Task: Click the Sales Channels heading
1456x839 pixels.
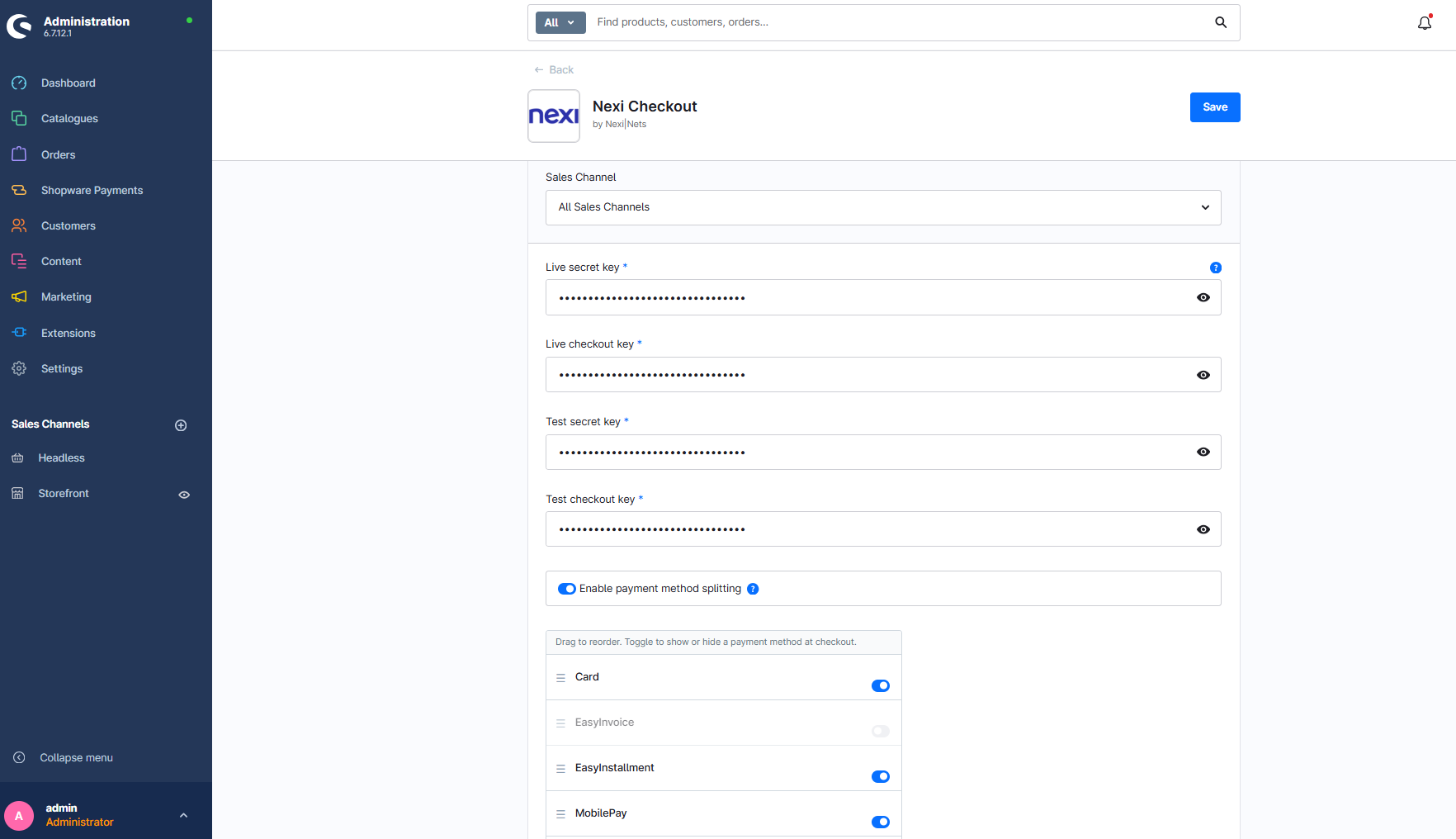Action: coord(50,424)
